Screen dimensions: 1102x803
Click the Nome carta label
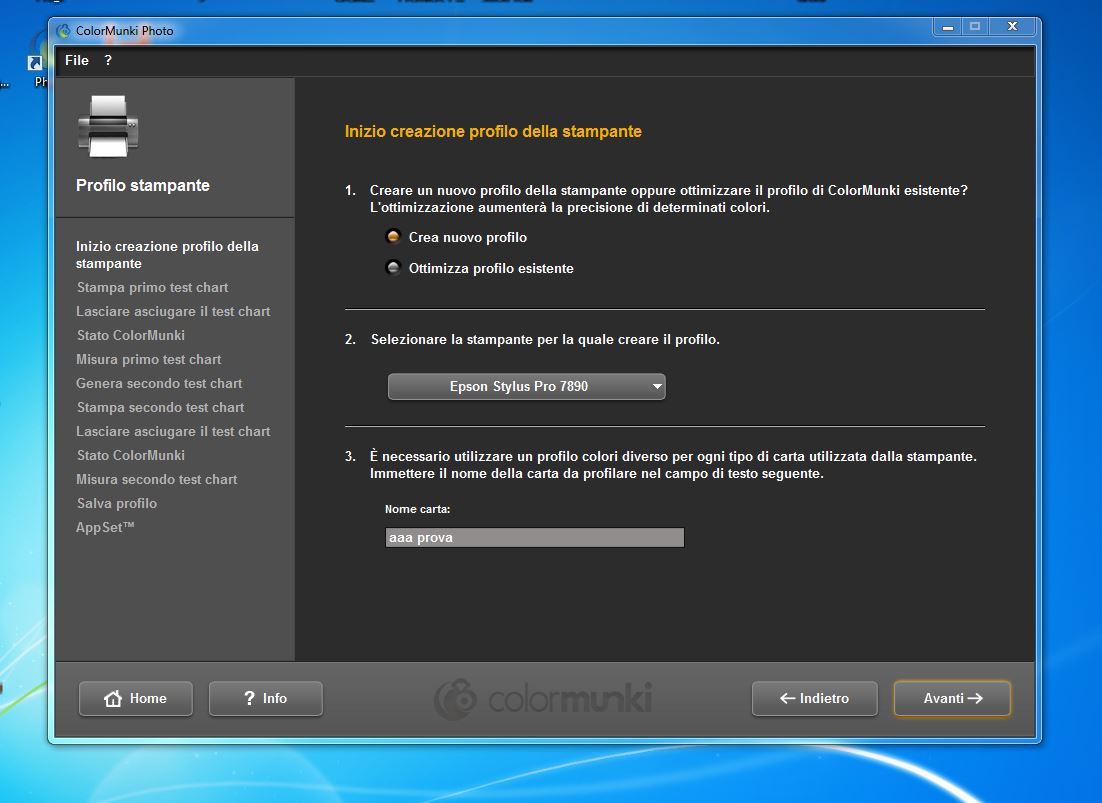click(x=417, y=509)
